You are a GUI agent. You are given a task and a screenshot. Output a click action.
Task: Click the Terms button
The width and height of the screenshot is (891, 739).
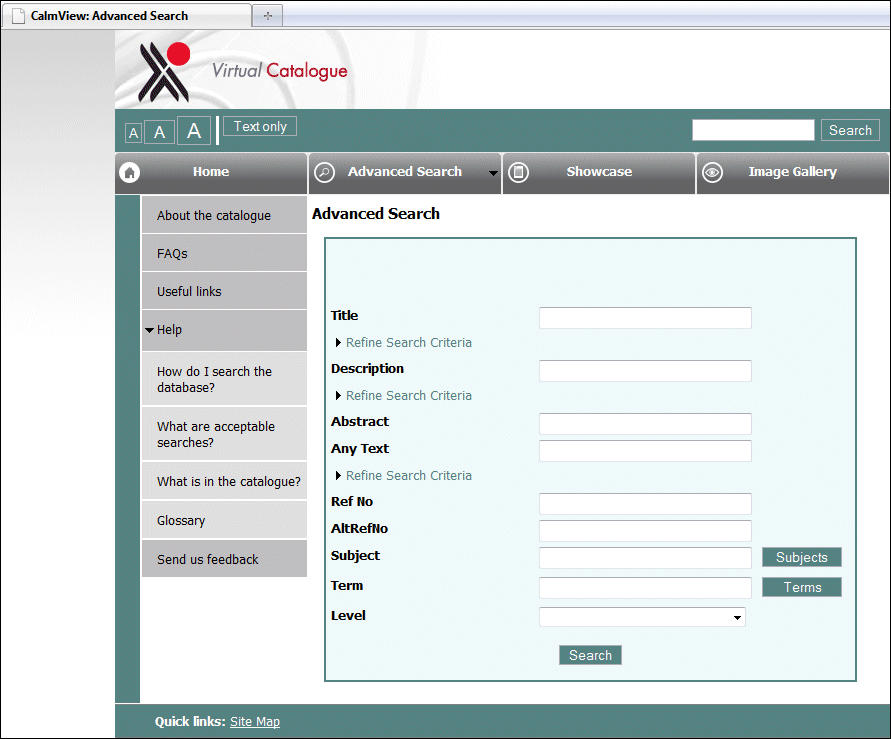801,587
